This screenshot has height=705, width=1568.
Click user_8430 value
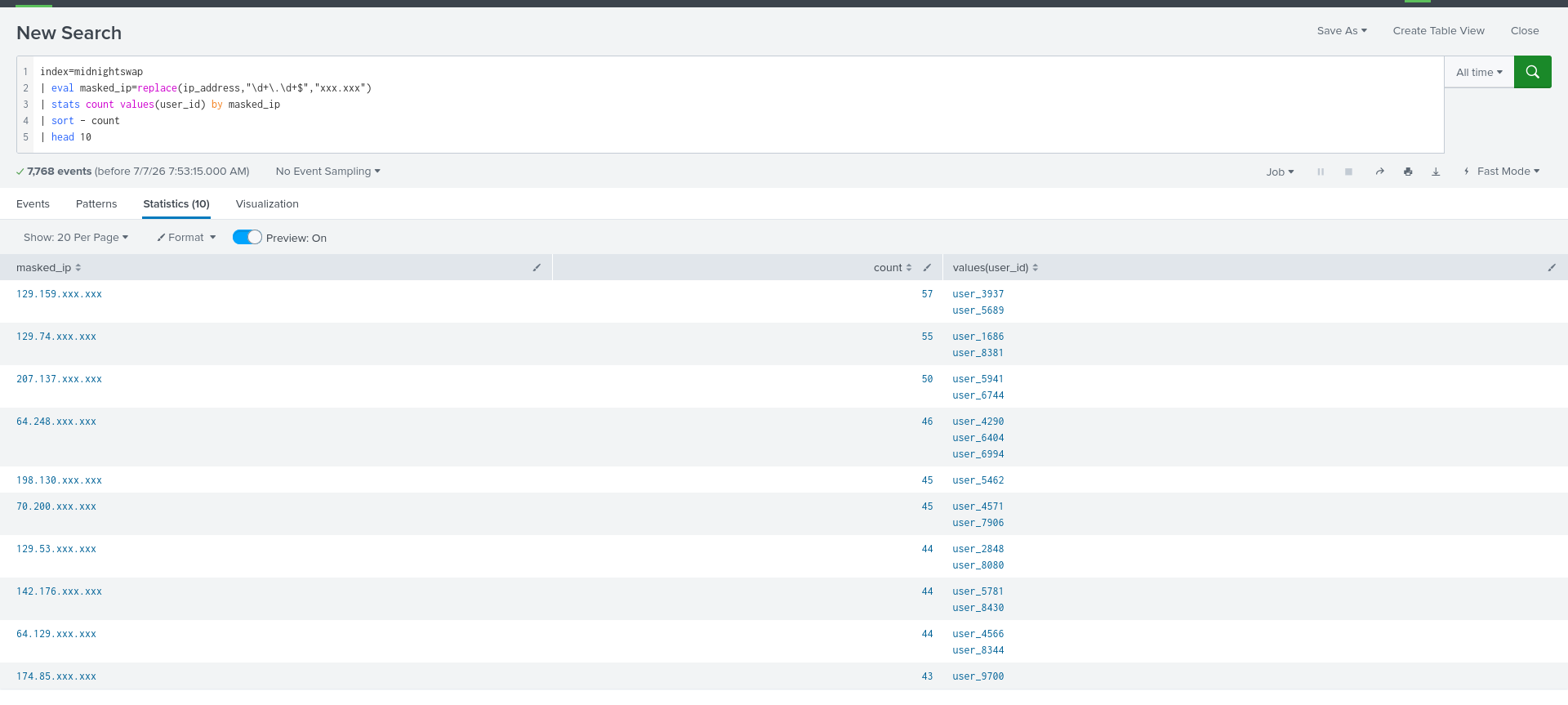[x=978, y=608]
